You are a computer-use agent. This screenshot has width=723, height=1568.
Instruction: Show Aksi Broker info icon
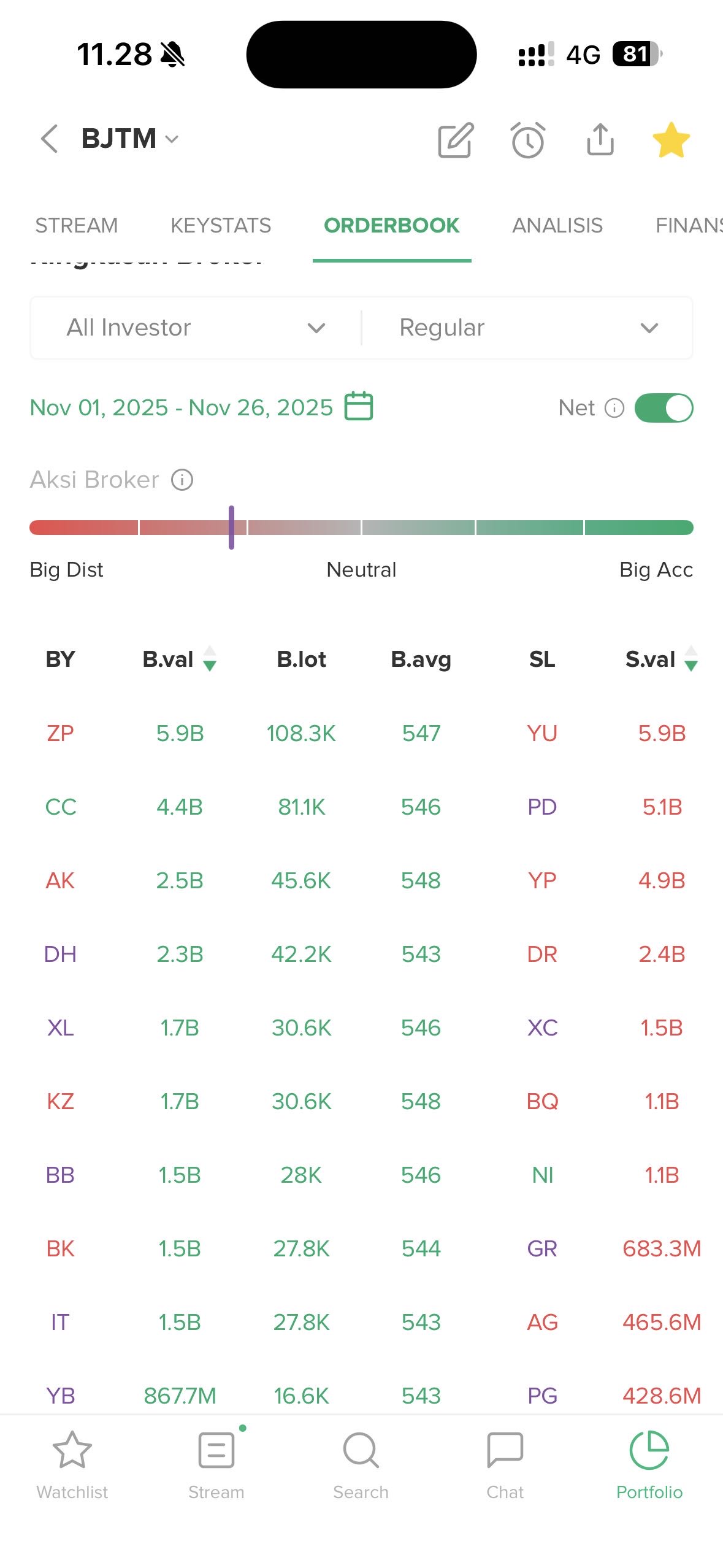pos(182,480)
